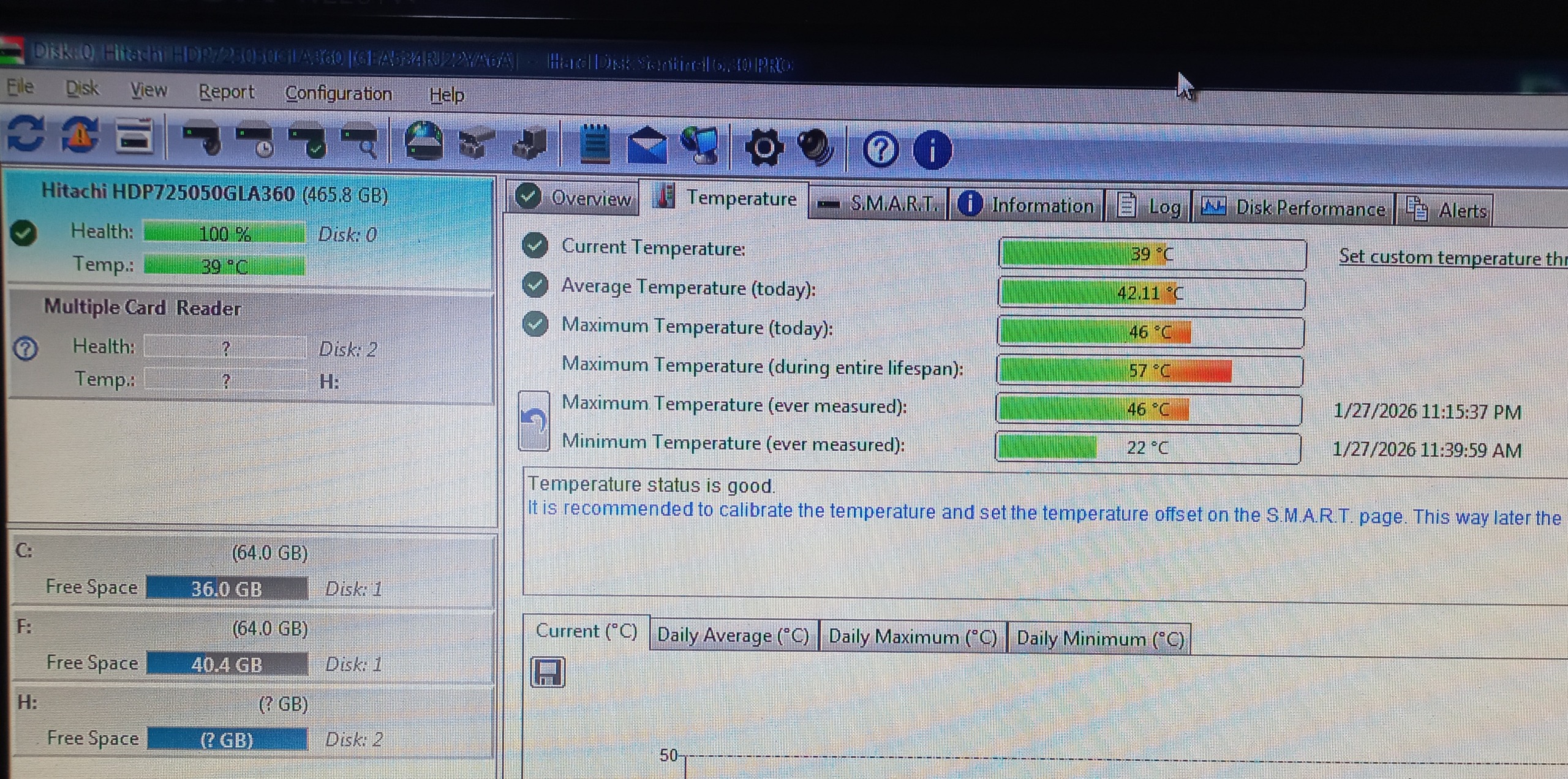Screen dimensions: 1568x779
Task: Open the Configuration menu
Action: click(x=338, y=93)
